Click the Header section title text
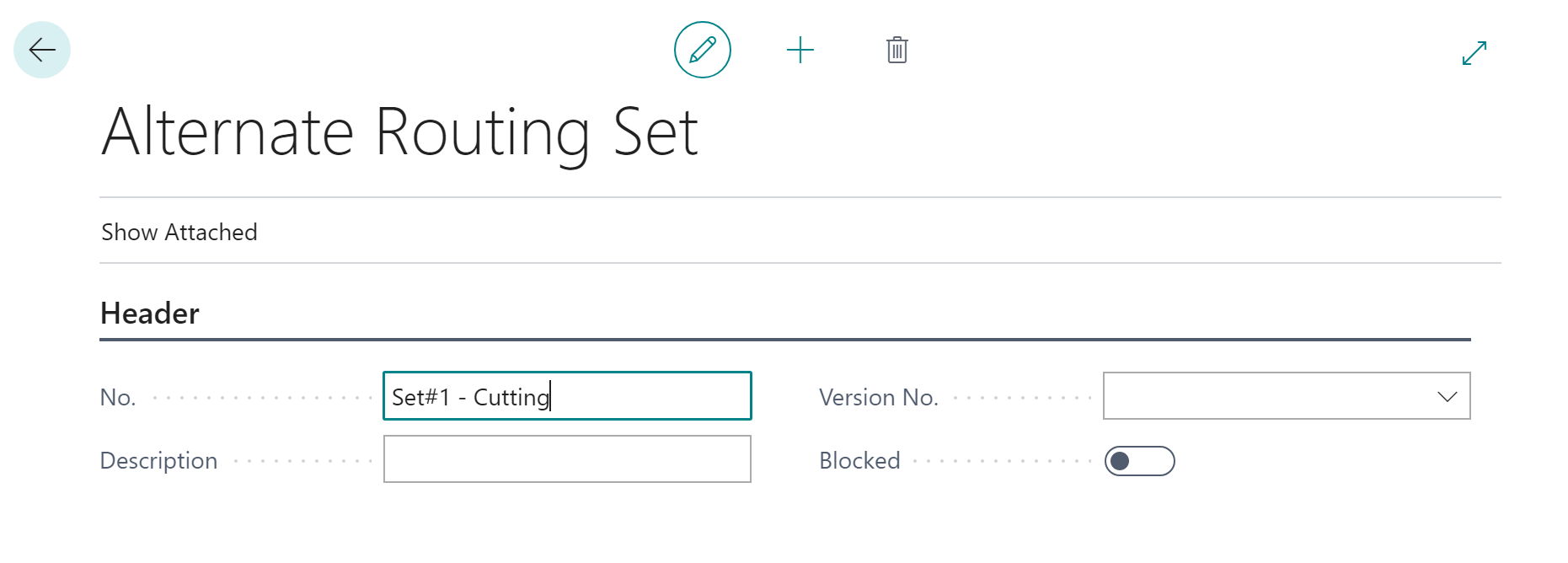1568x563 pixels. coord(150,314)
